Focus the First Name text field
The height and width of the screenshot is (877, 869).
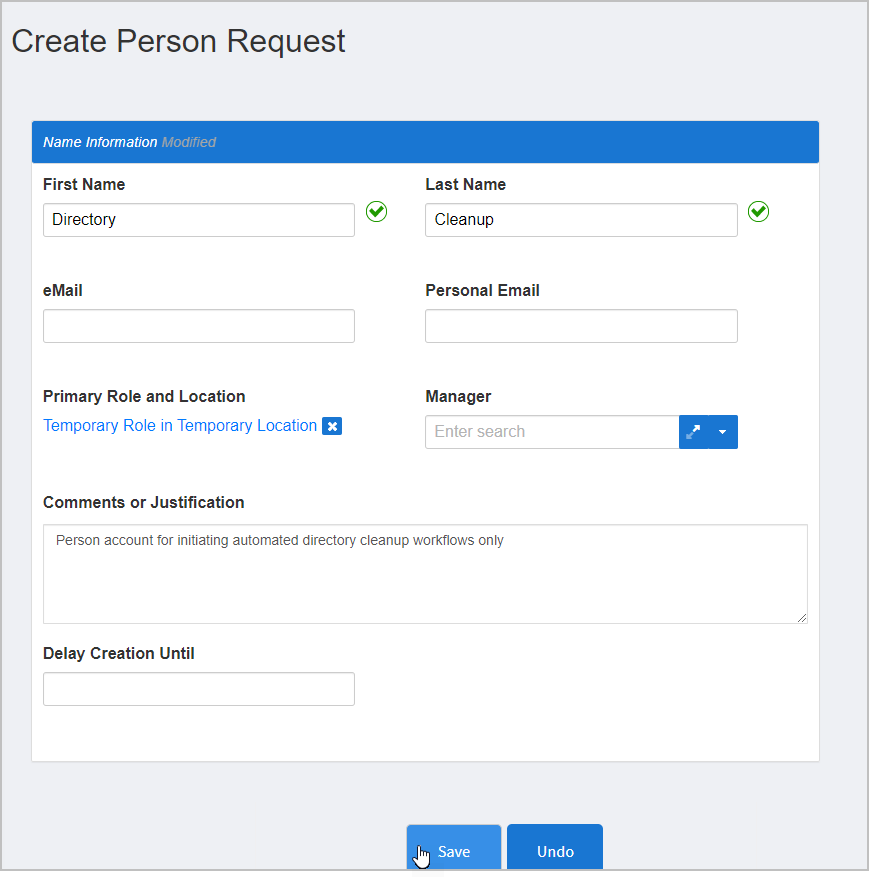pyautogui.click(x=198, y=220)
